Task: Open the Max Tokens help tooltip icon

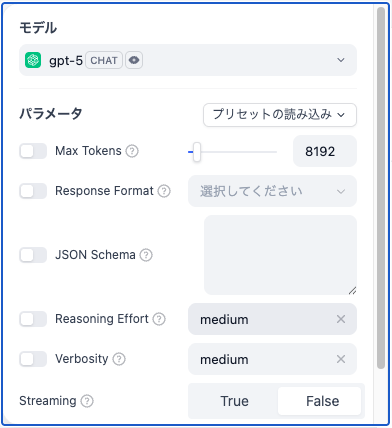Action: pyautogui.click(x=132, y=151)
